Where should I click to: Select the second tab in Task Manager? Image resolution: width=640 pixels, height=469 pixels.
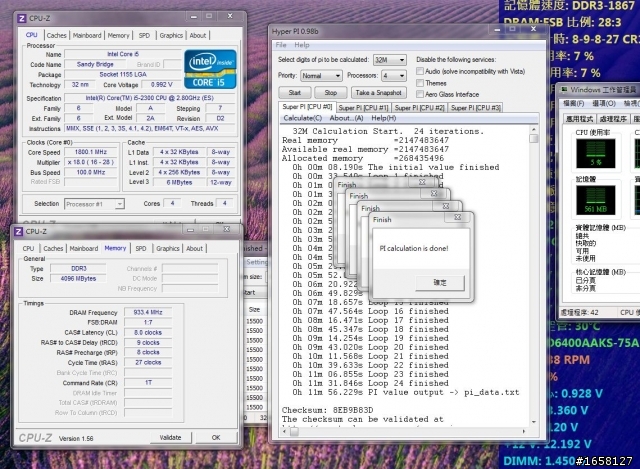[613, 119]
